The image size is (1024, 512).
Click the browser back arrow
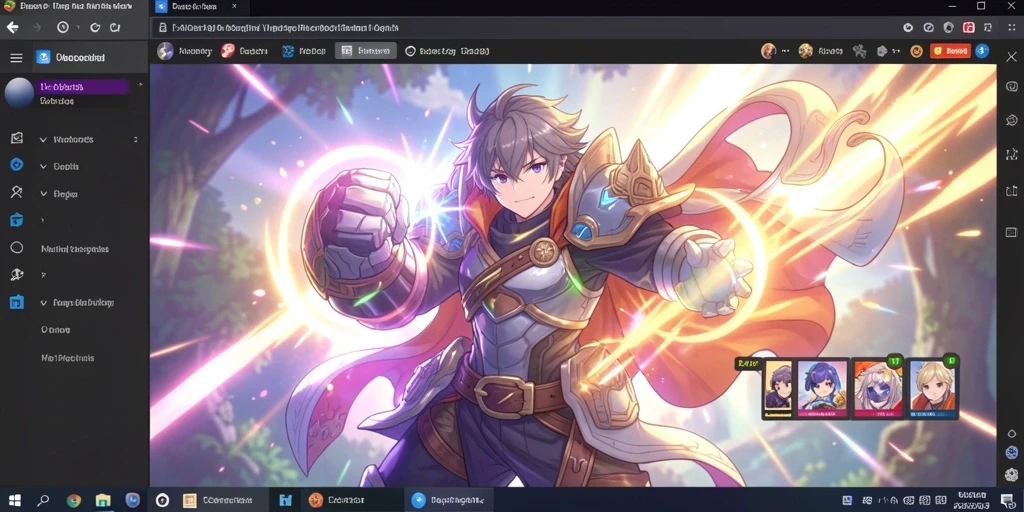[x=12, y=27]
